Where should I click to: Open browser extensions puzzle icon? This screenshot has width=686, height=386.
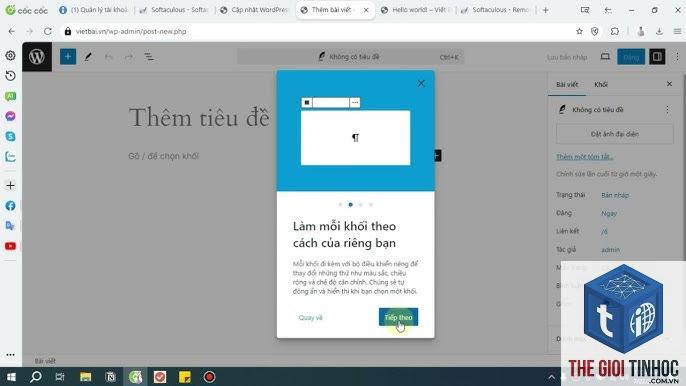pos(615,32)
